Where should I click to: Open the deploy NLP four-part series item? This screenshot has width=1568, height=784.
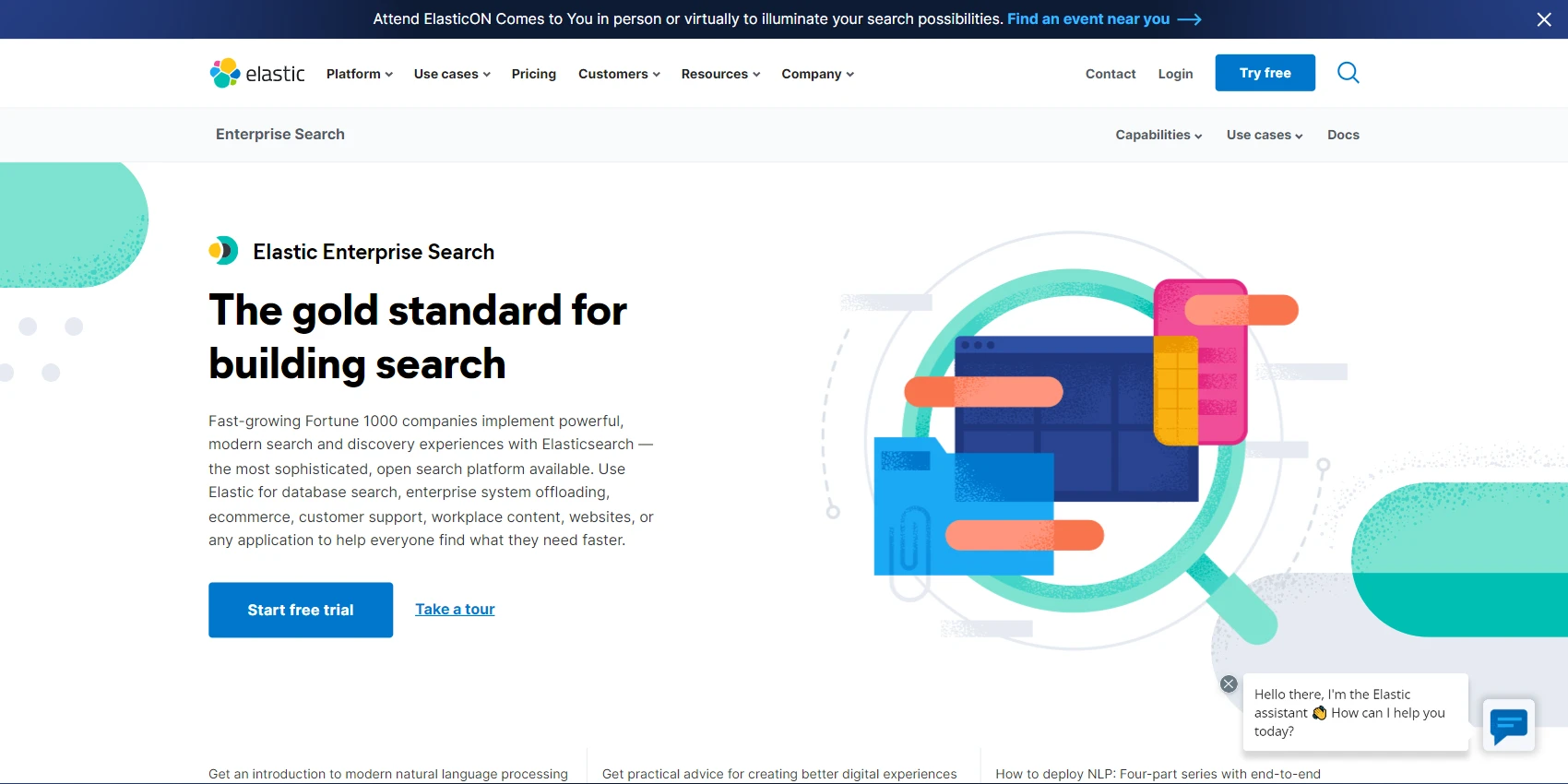(x=1158, y=774)
